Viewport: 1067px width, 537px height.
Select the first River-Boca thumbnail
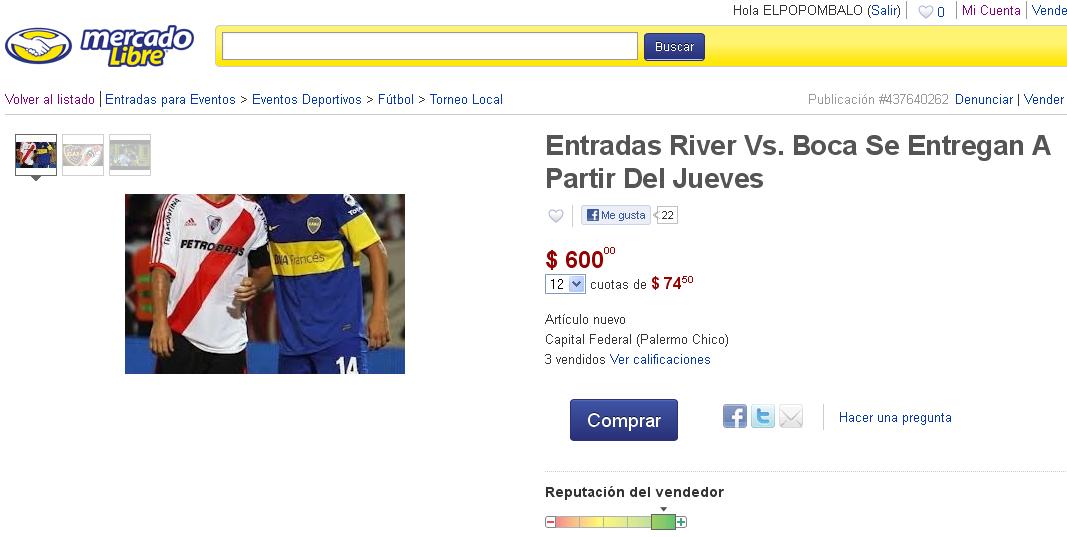(x=36, y=154)
